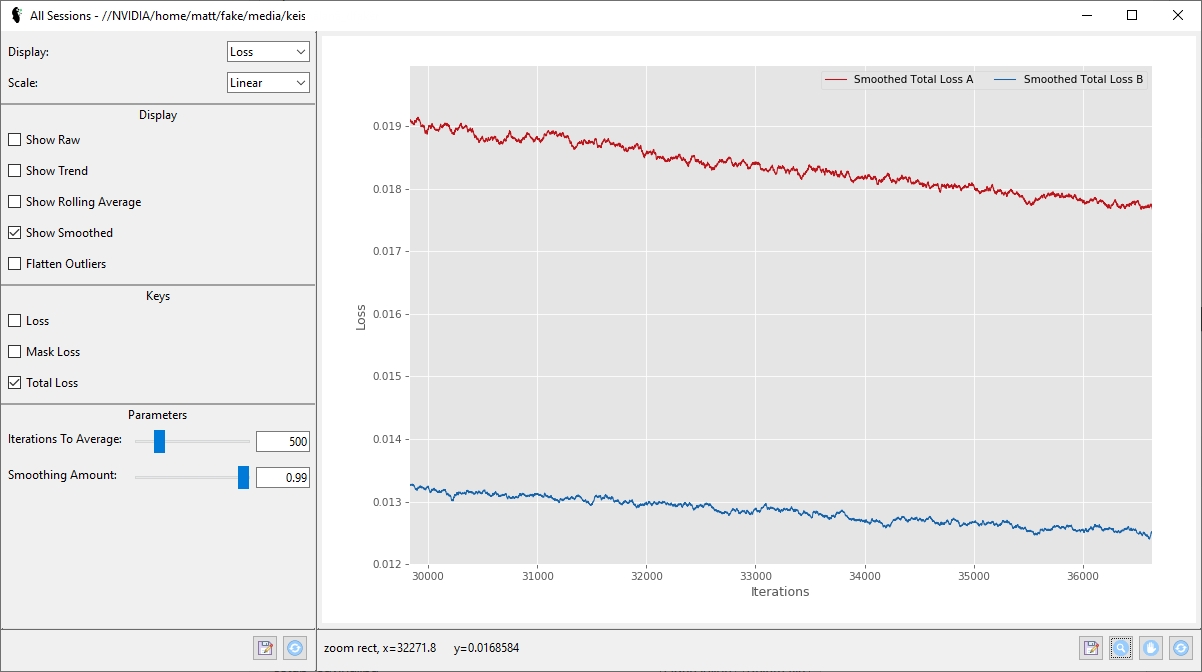Tick the Flatten Outliers checkbox
The width and height of the screenshot is (1202, 672).
pos(15,264)
